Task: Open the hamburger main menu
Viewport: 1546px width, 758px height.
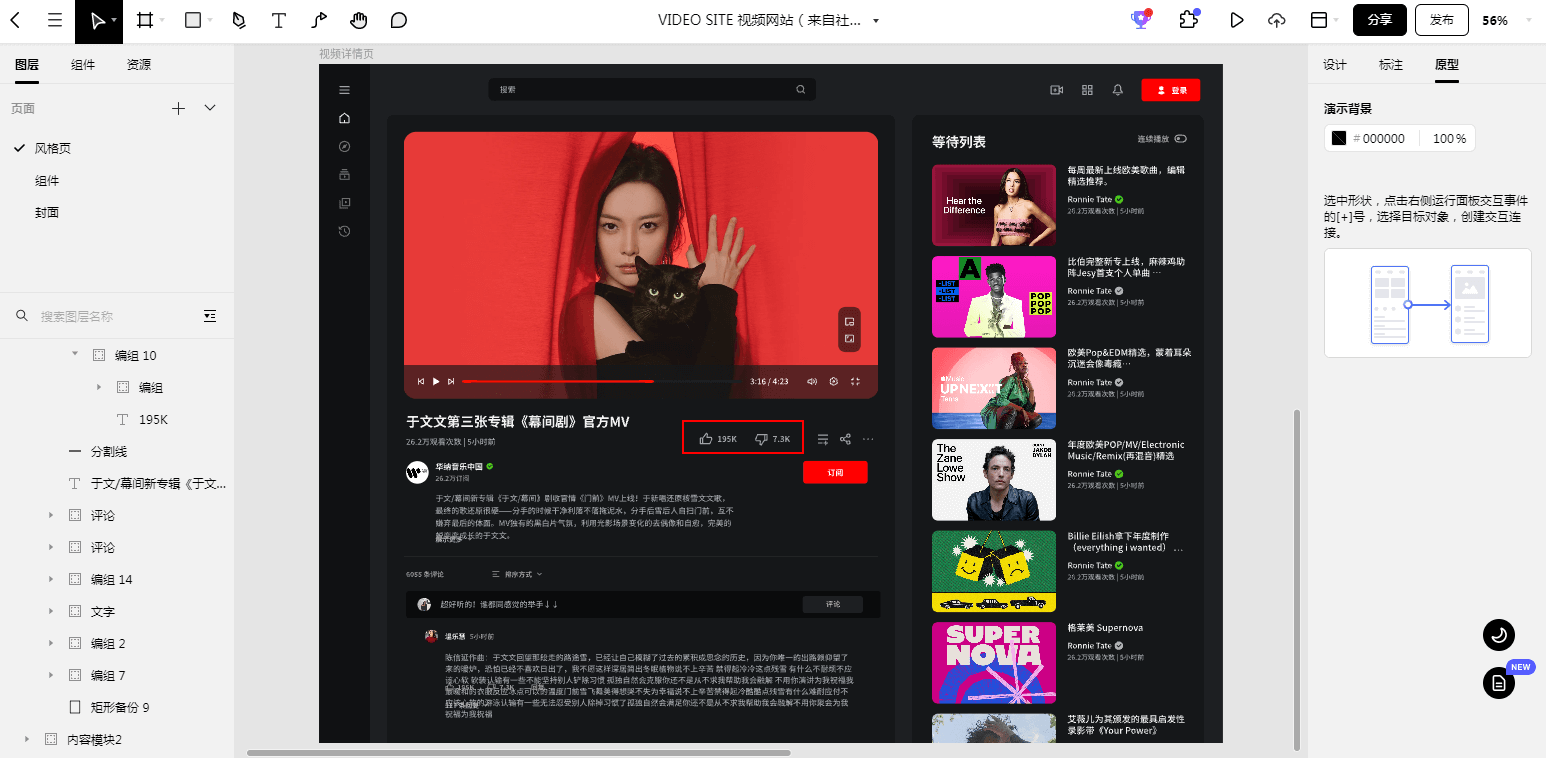Action: pyautogui.click(x=55, y=20)
